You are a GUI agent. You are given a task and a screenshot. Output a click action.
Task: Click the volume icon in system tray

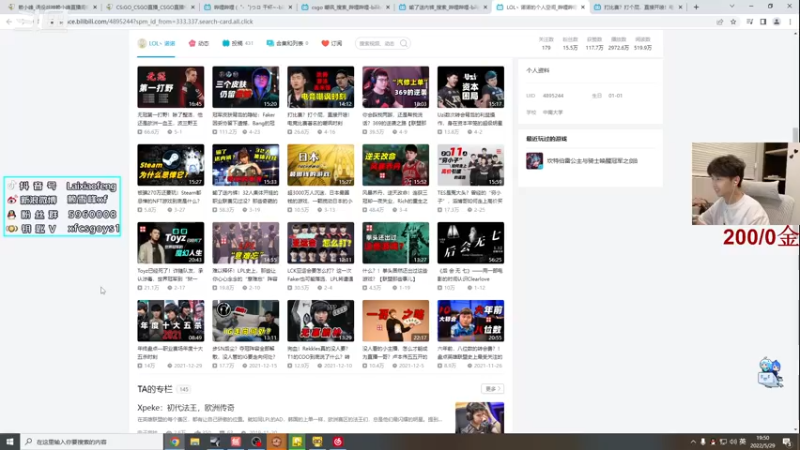[x=733, y=442]
